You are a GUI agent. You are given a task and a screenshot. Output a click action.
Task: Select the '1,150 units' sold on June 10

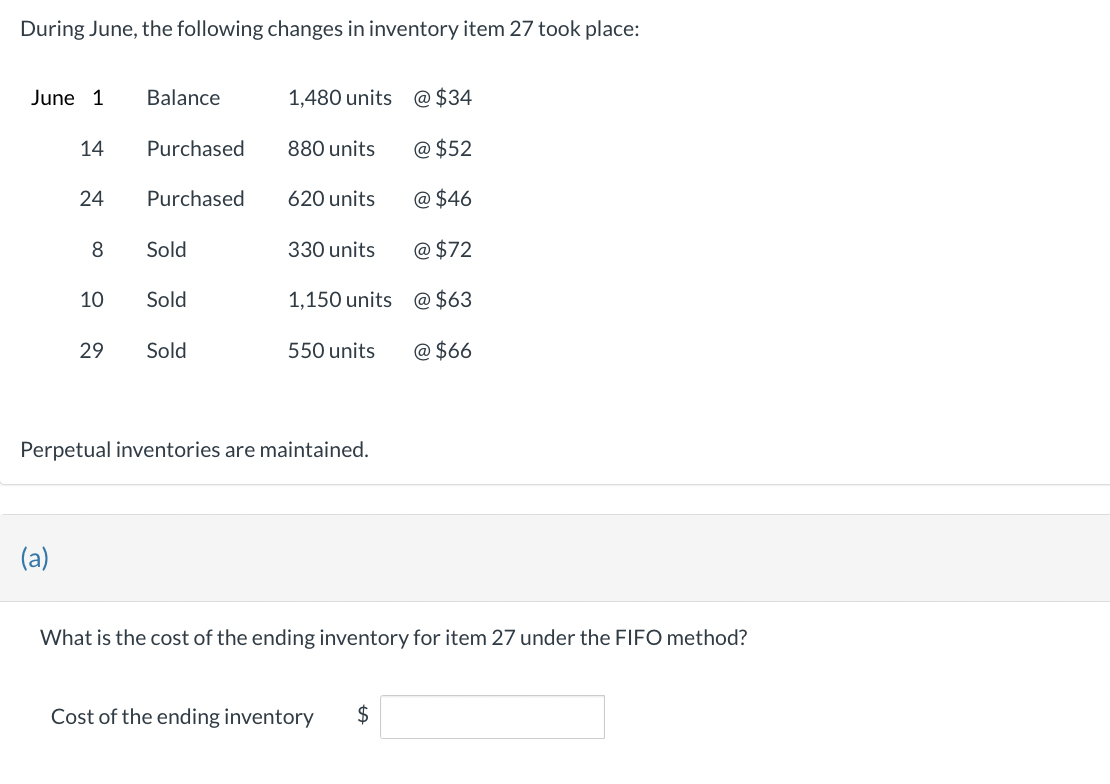coord(340,299)
